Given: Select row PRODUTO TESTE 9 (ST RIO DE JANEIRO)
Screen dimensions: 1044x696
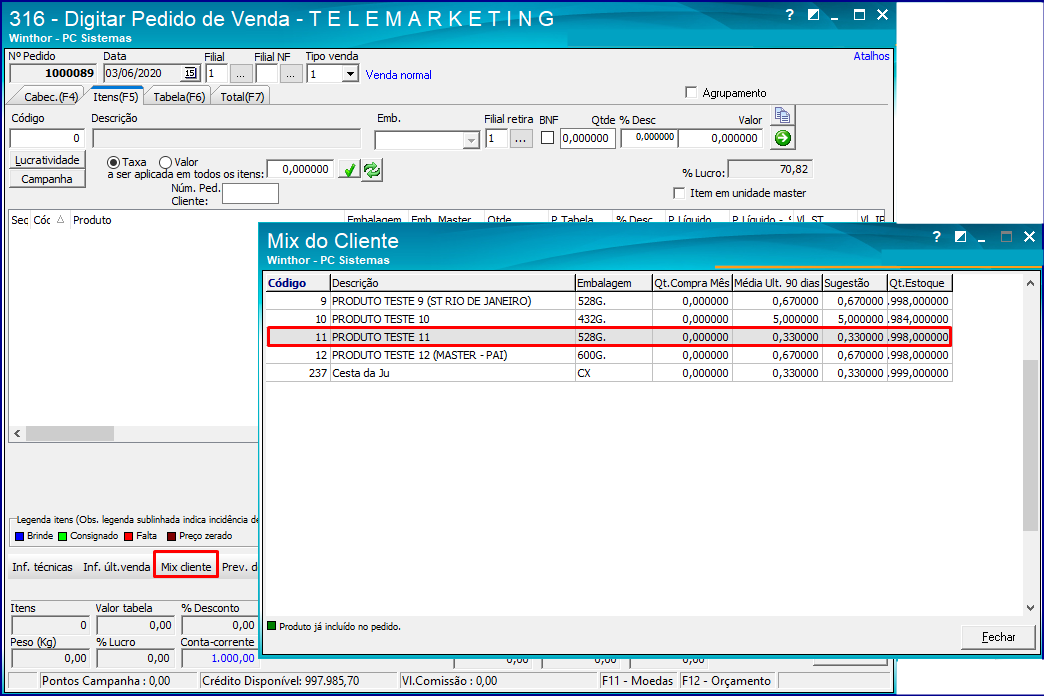Looking at the screenshot, I should (x=609, y=301).
